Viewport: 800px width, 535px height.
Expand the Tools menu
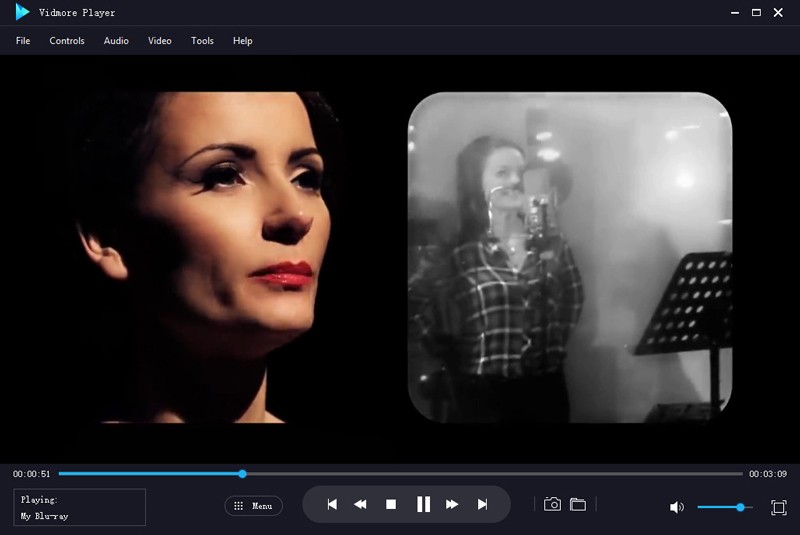click(202, 41)
